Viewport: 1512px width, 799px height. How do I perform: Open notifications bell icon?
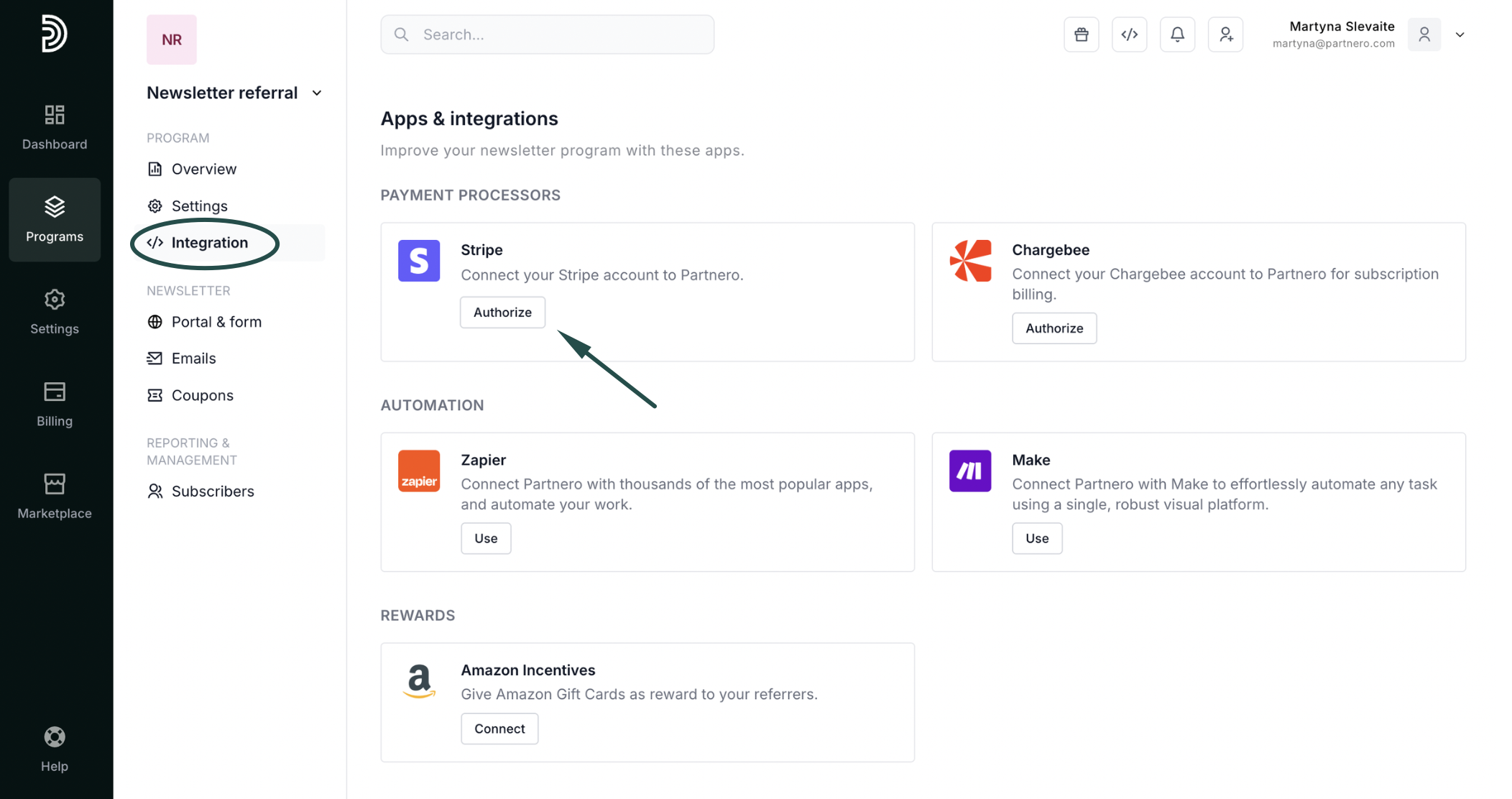coord(1177,34)
